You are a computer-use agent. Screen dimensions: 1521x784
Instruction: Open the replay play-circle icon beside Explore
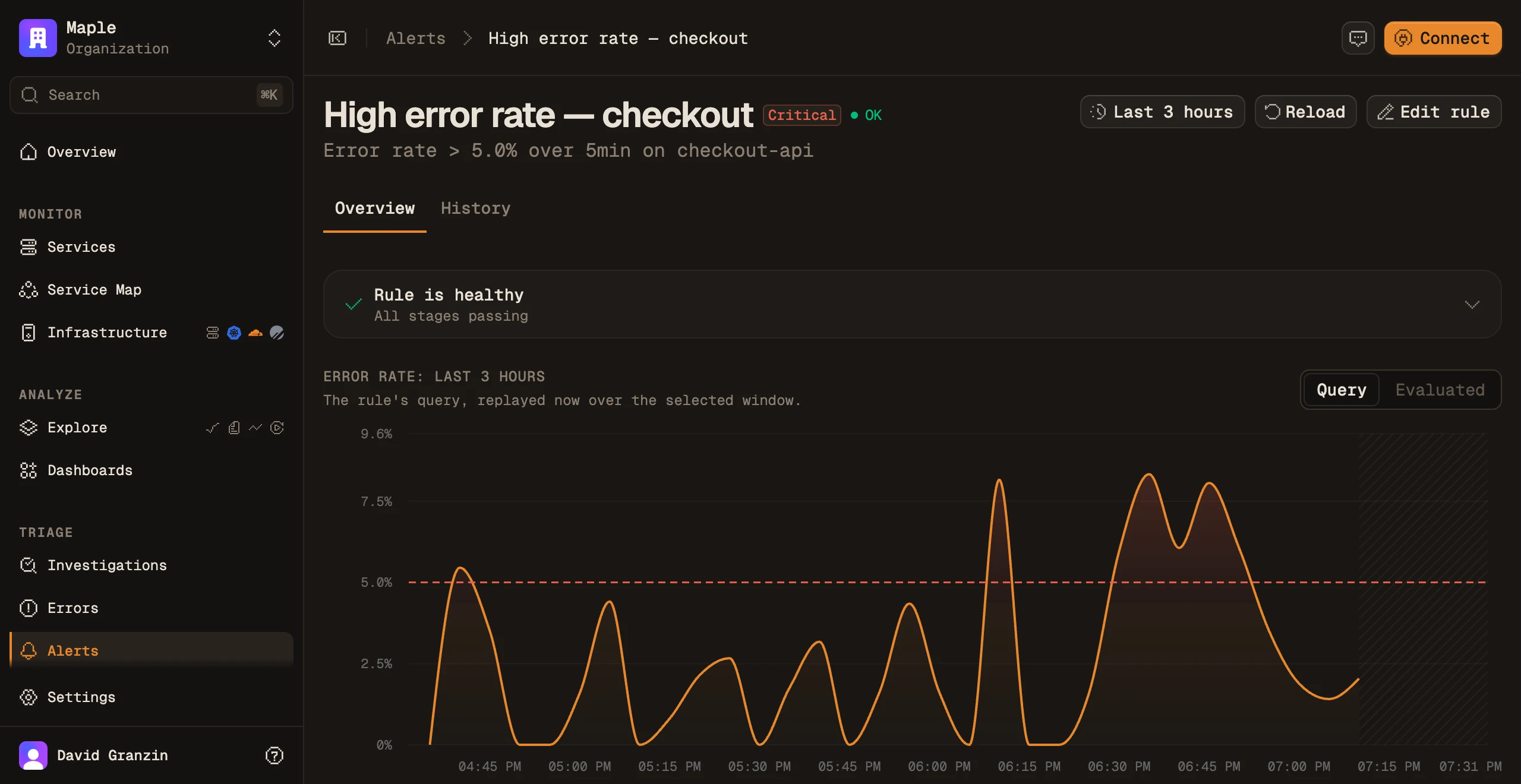coord(277,428)
